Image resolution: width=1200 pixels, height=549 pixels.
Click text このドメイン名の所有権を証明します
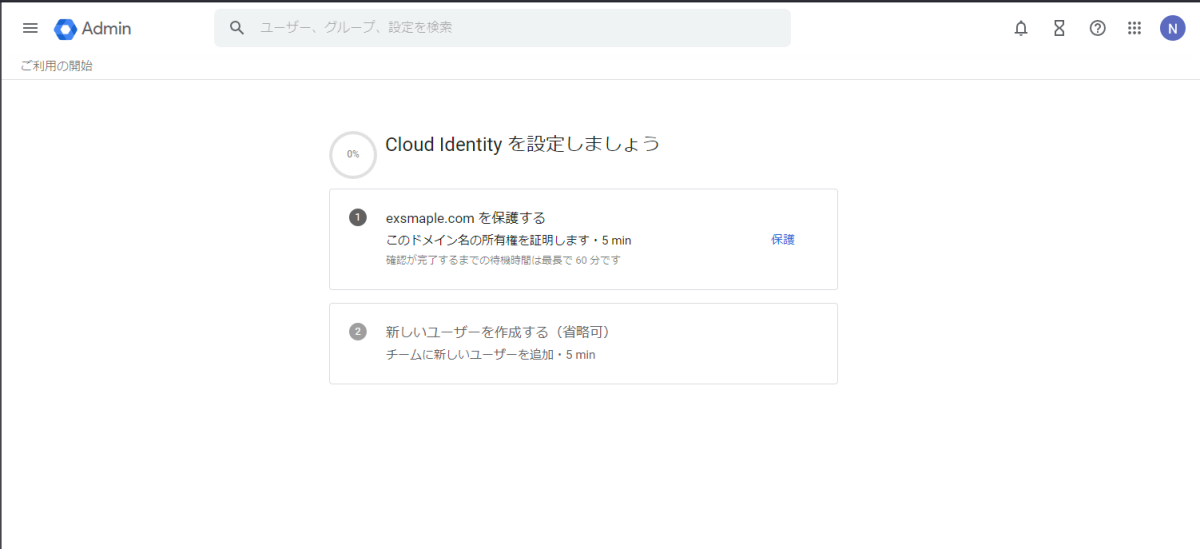[487, 240]
